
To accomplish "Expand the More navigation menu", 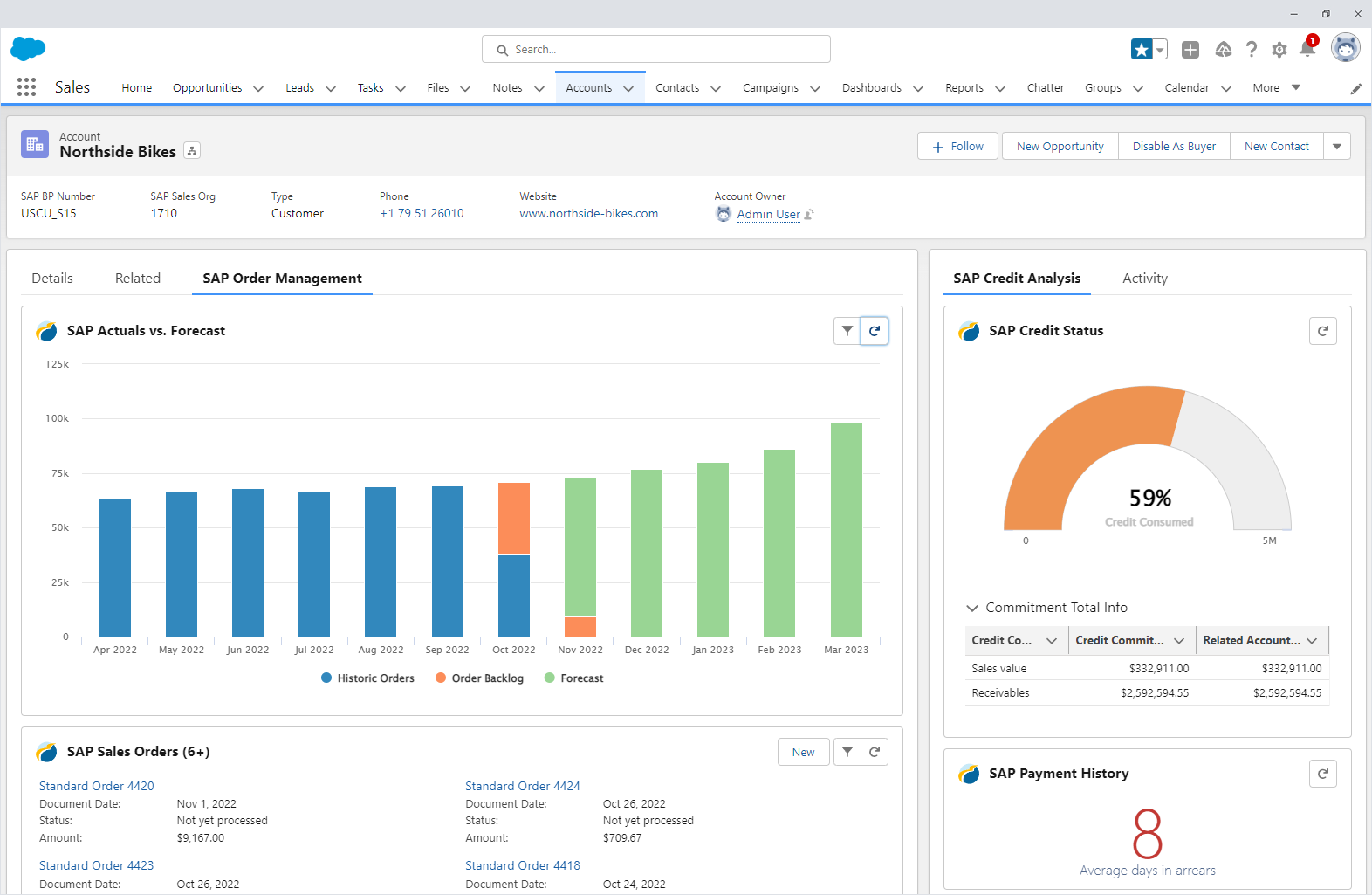I will (x=1277, y=88).
